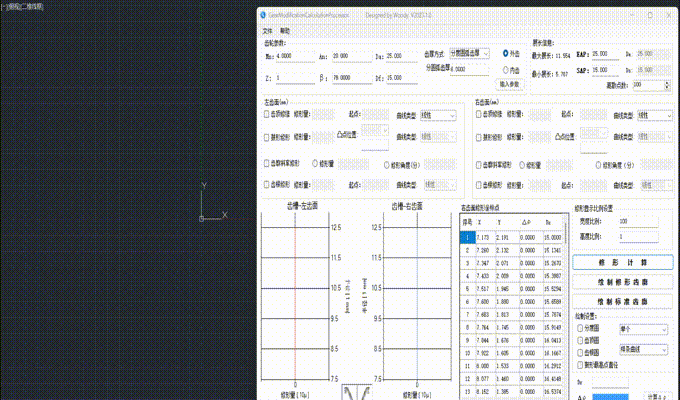680x400 pixels.
Task: Click the blue highlighted Δρ field
Action: point(610,397)
